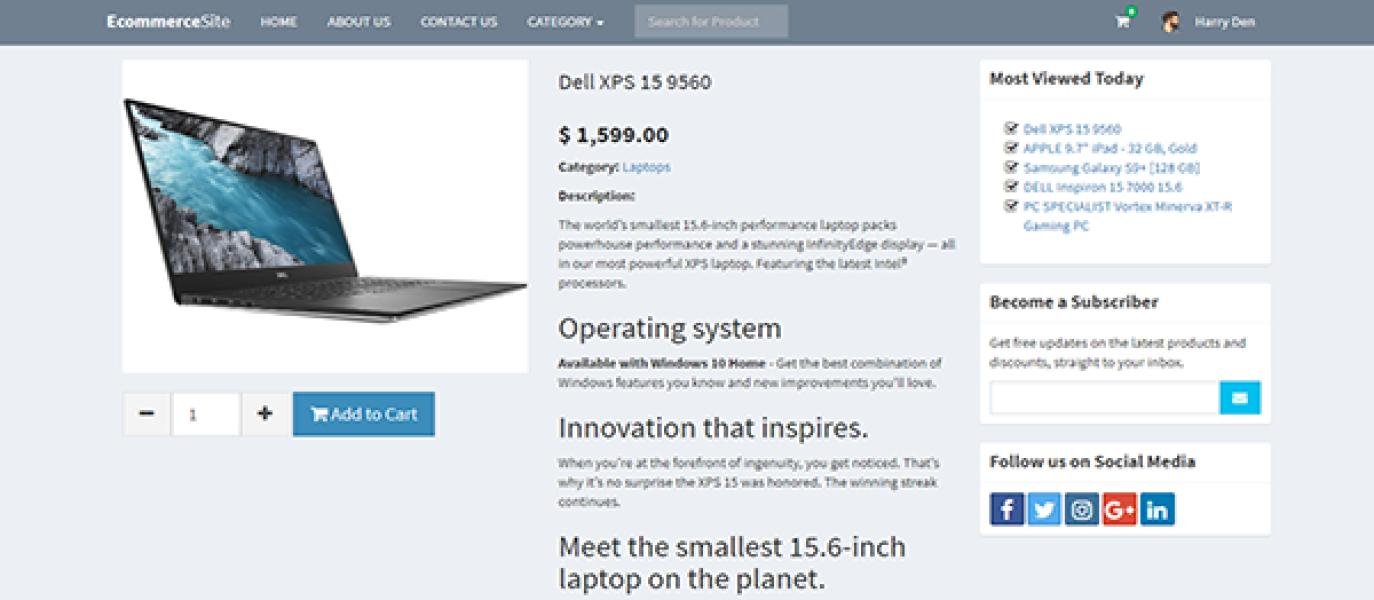
Task: Click the subscribe email send icon
Action: click(x=1240, y=397)
